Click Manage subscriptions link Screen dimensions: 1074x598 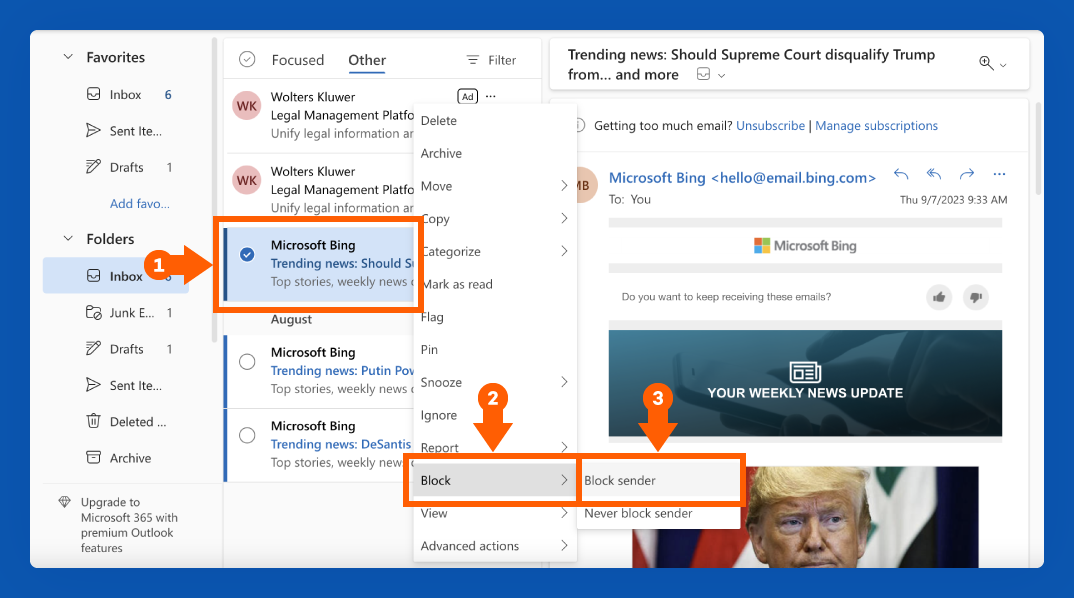point(876,125)
